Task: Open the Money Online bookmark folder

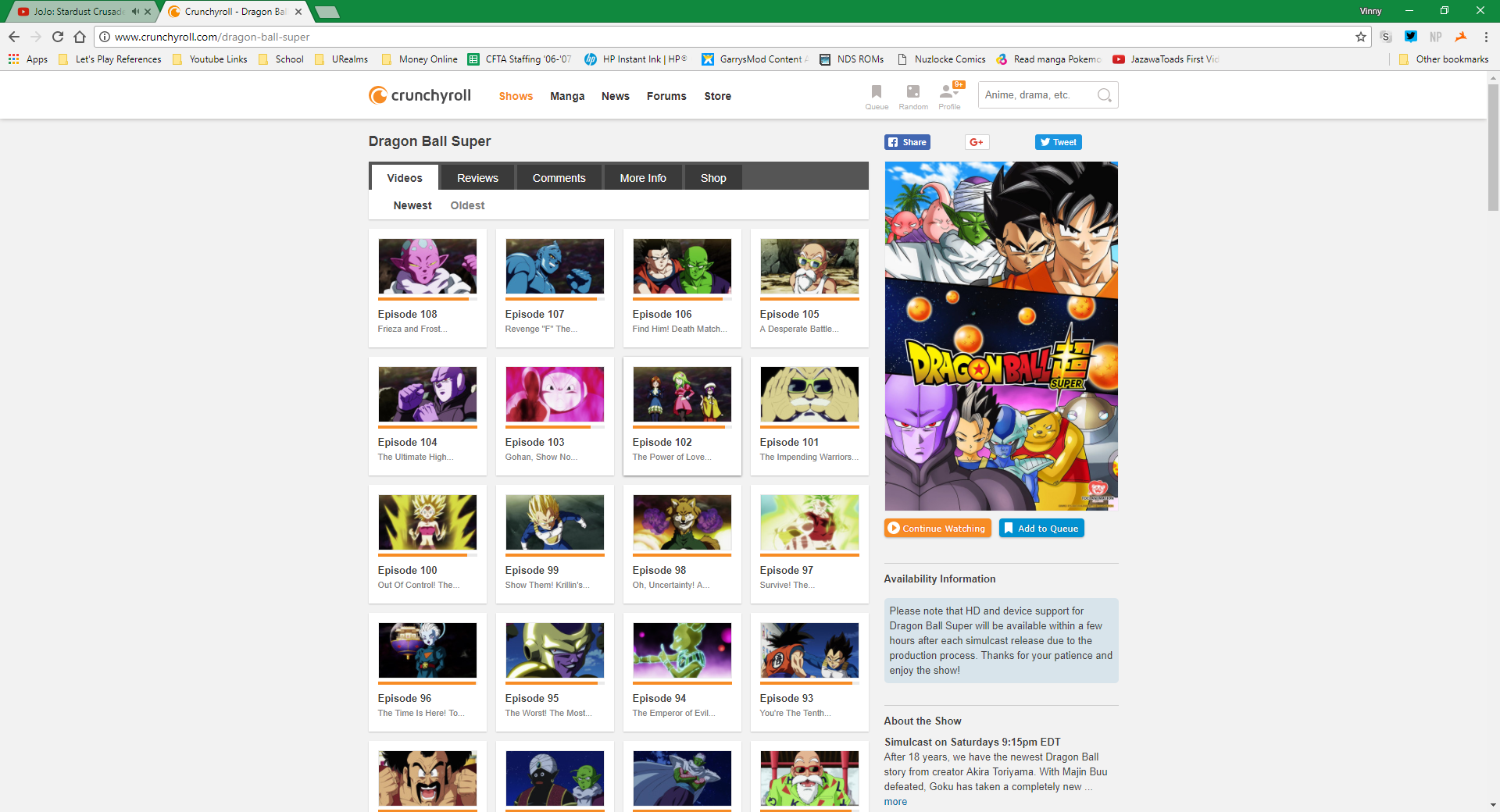Action: point(420,59)
